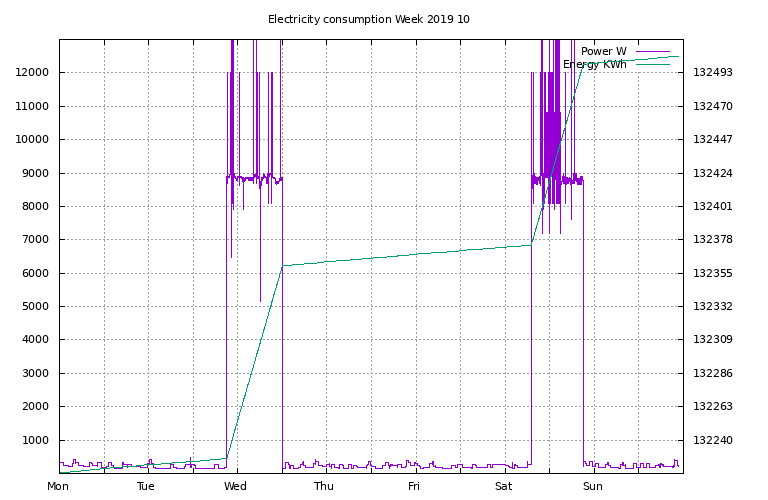Click the 132493 right axis value
The width and height of the screenshot is (768, 500).
[713, 72]
